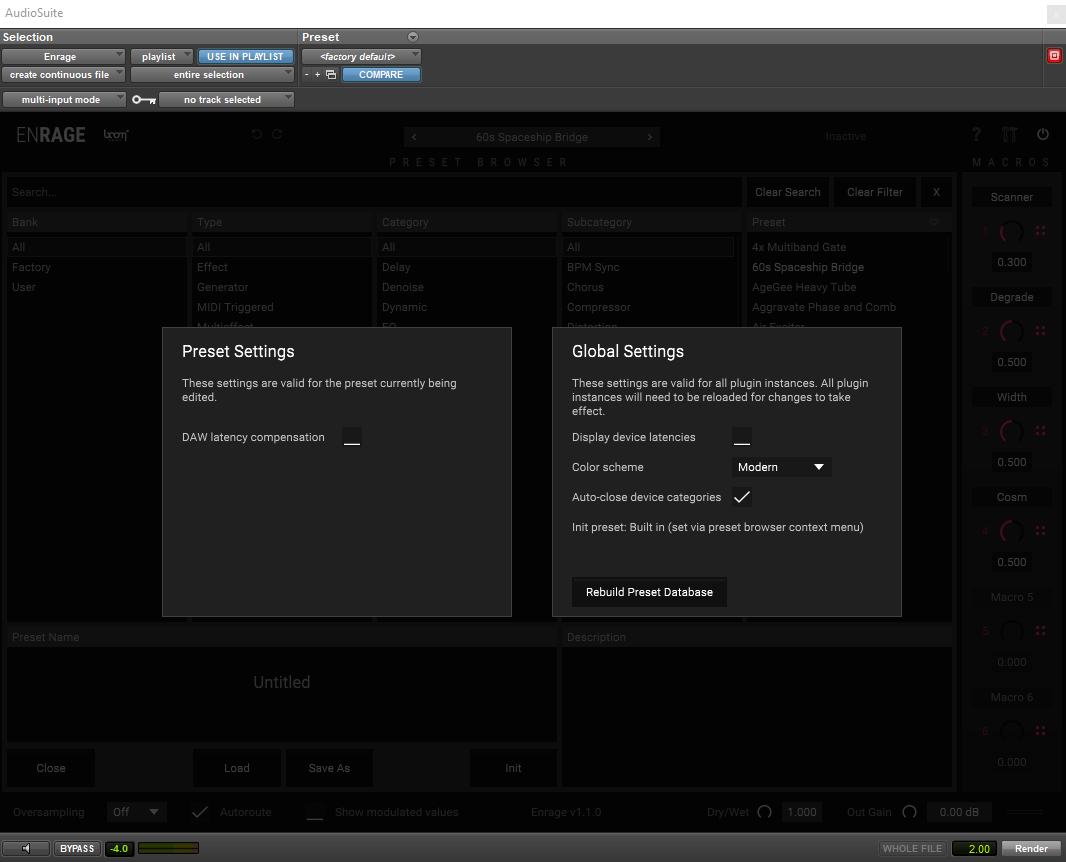
Task: Uncheck Auto-close device categories
Action: (x=741, y=497)
